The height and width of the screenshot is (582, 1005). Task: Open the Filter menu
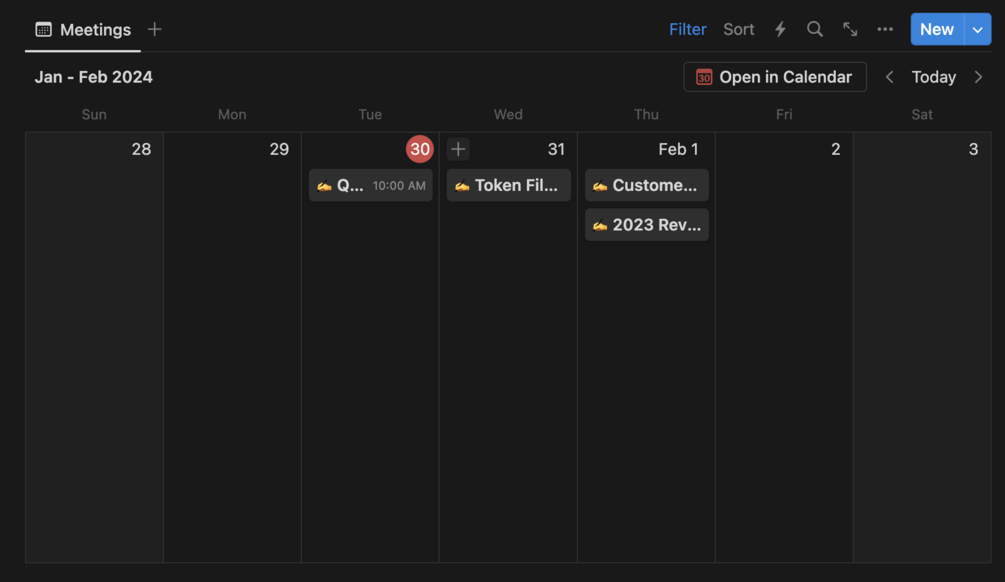tap(687, 30)
